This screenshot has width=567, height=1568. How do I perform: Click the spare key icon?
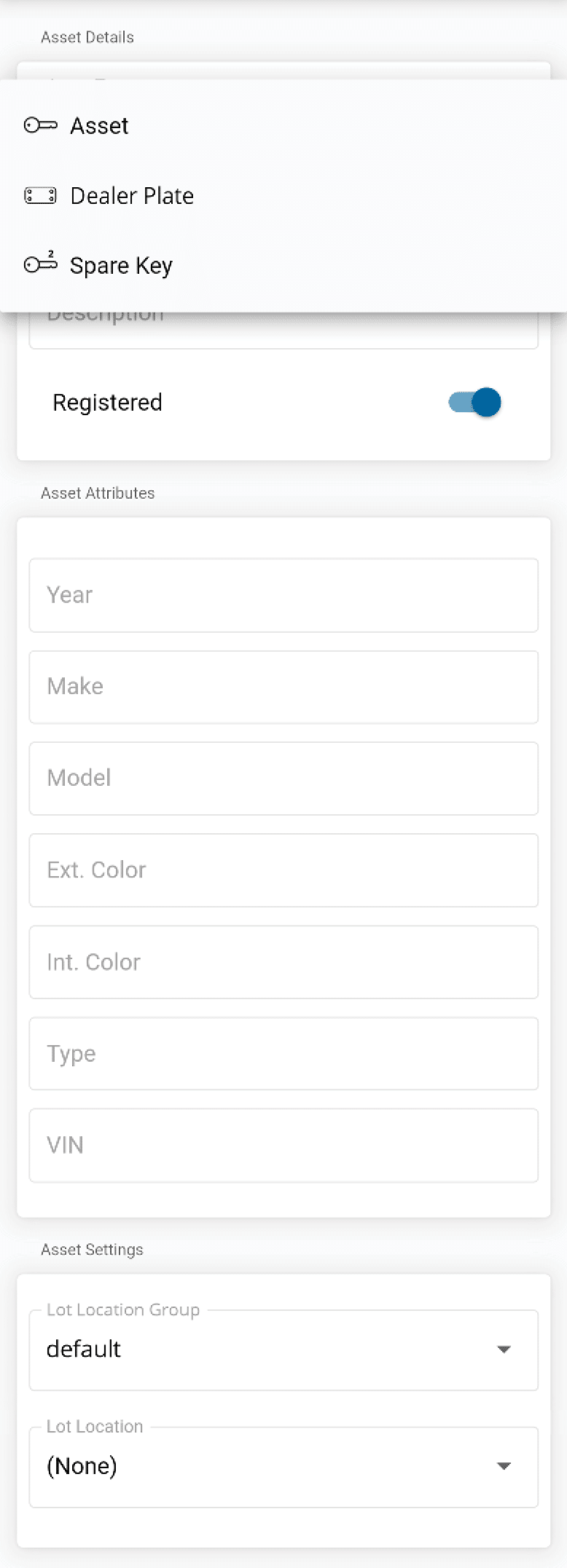tap(40, 264)
